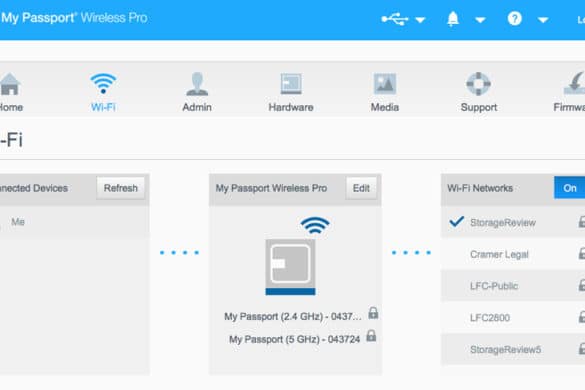Click My Passport (2.4 GHz) network name
The image size is (585, 390).
[x=293, y=316]
